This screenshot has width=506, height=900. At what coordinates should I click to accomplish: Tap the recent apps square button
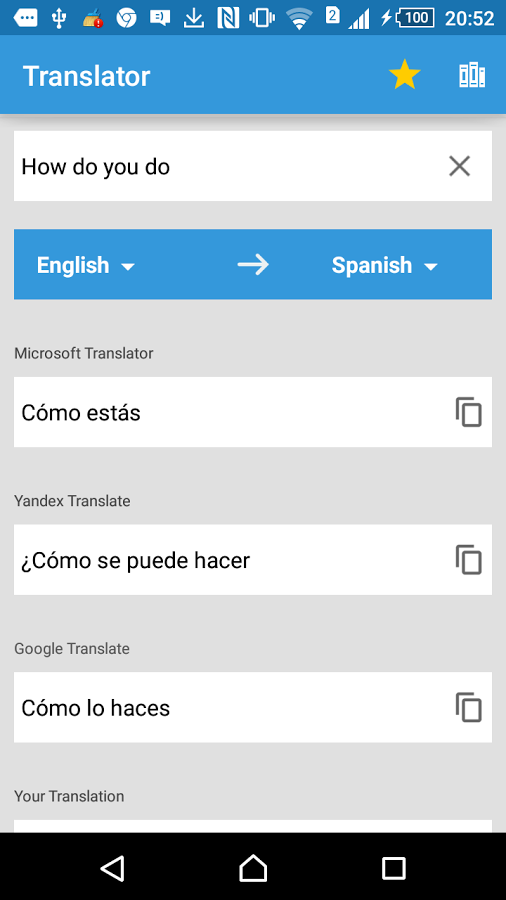point(394,868)
